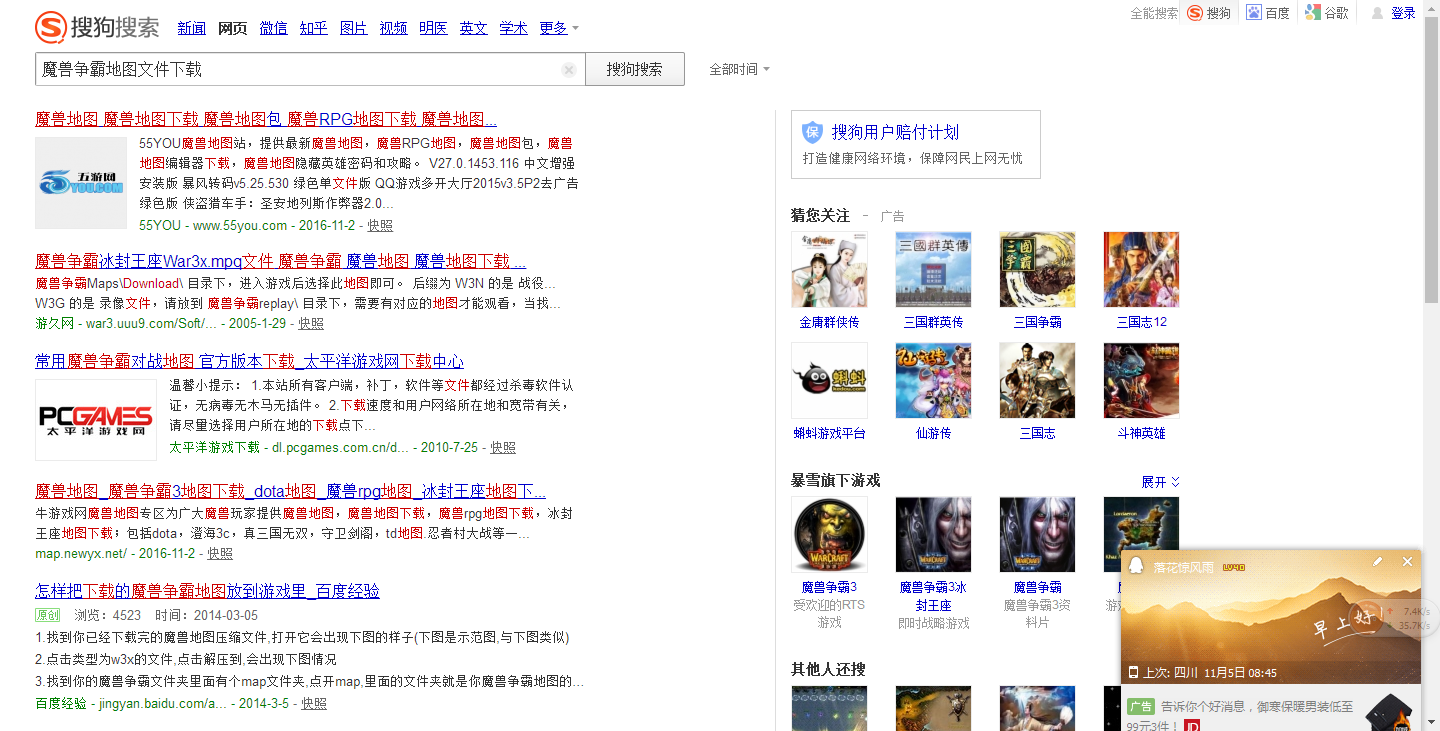Open the 快照 snapshot for the 游久网 result
Image resolution: width=1440 pixels, height=731 pixels.
click(x=311, y=324)
